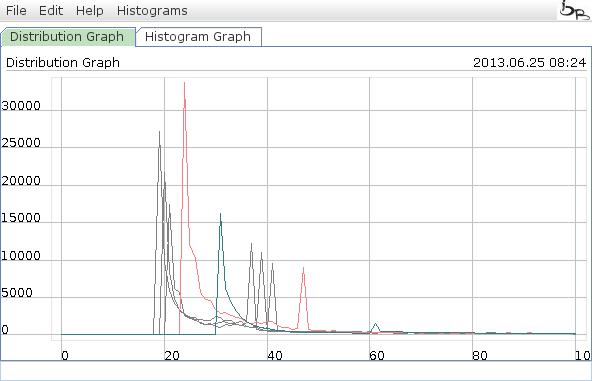The width and height of the screenshot is (592, 381).
Task: Open the Edit menu
Action: 51,11
